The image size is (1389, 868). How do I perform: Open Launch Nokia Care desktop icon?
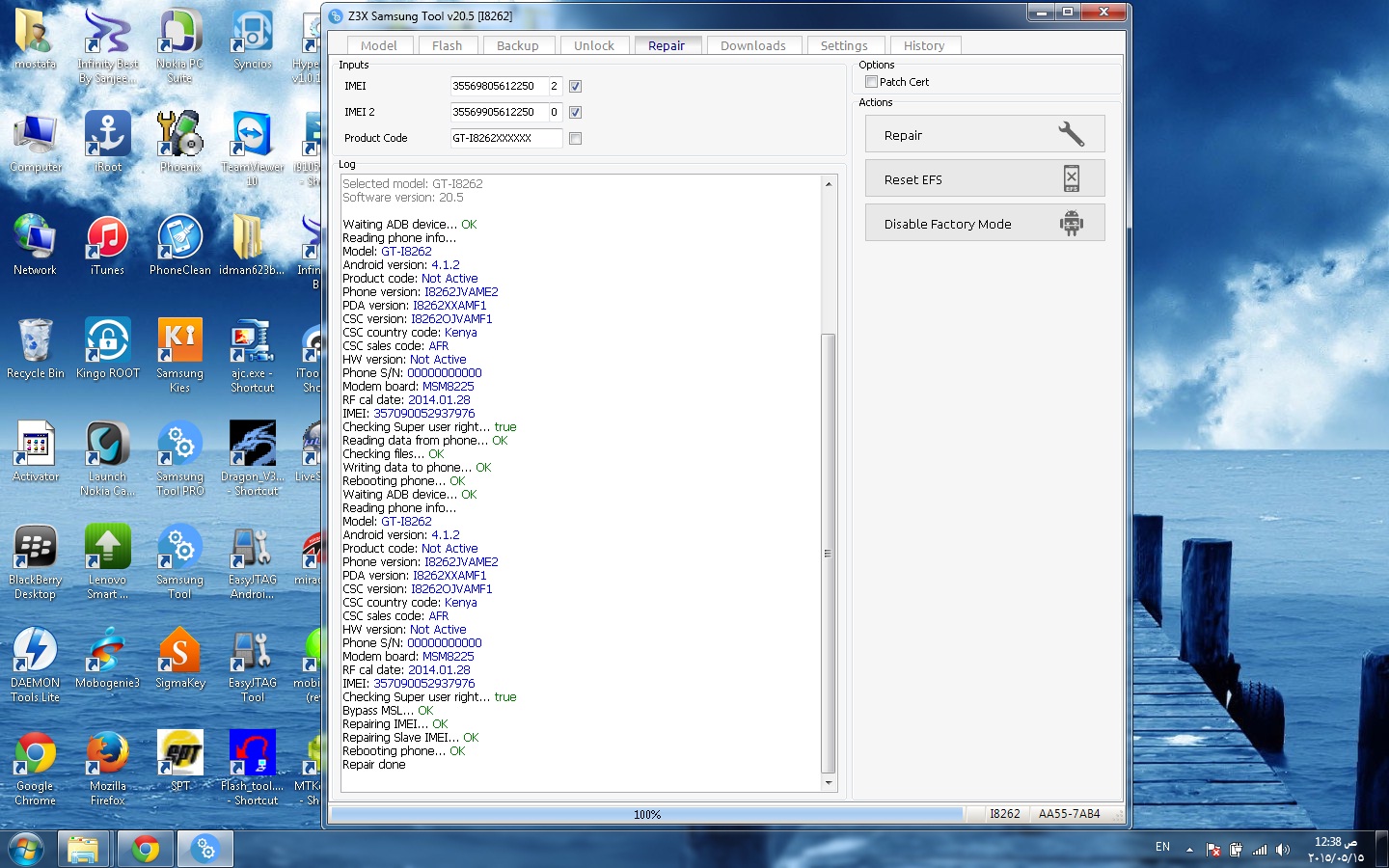click(108, 458)
